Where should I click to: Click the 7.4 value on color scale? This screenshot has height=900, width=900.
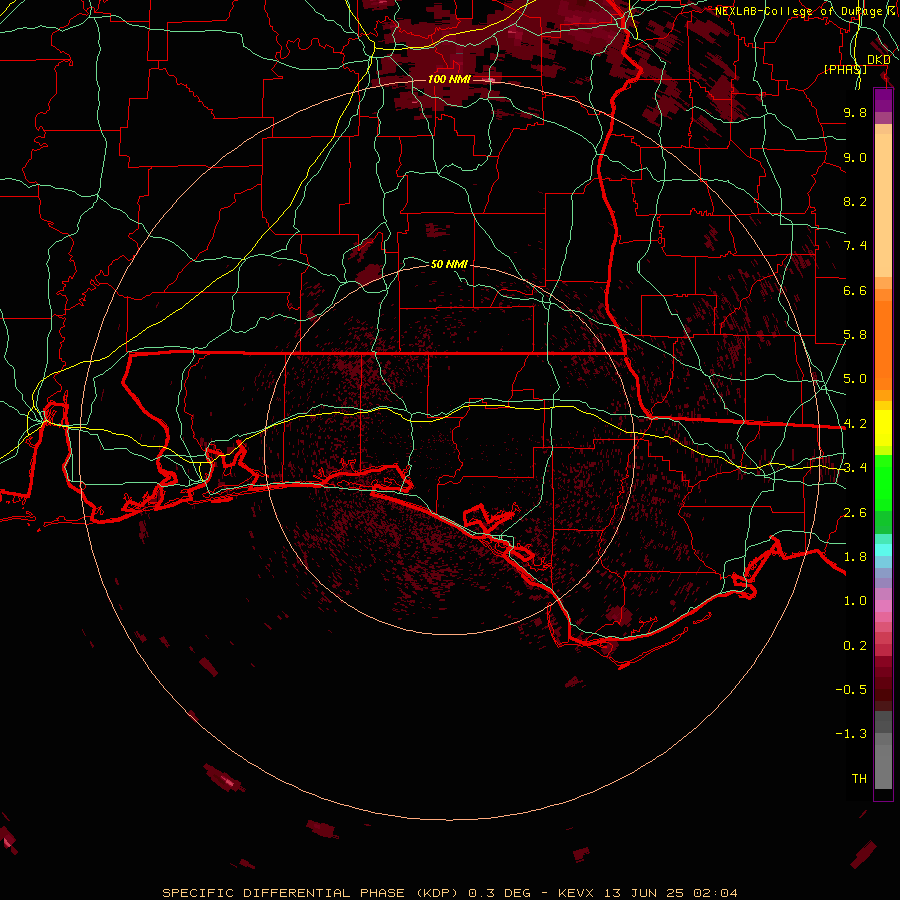click(x=855, y=246)
